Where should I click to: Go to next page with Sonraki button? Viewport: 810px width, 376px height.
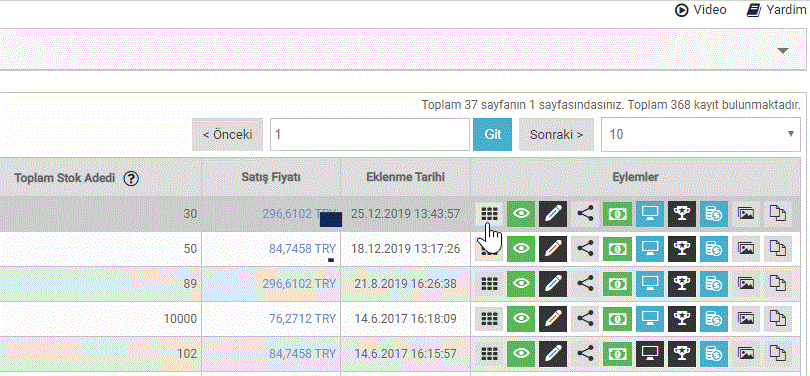[x=557, y=134]
